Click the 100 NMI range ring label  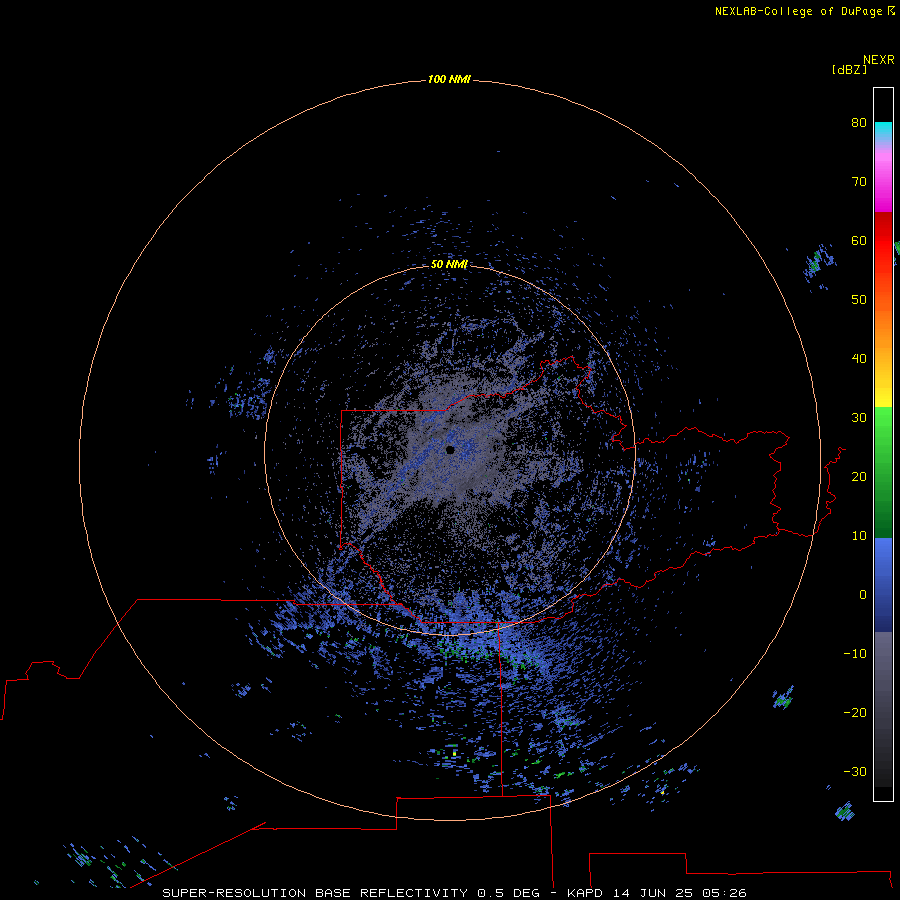pyautogui.click(x=449, y=79)
